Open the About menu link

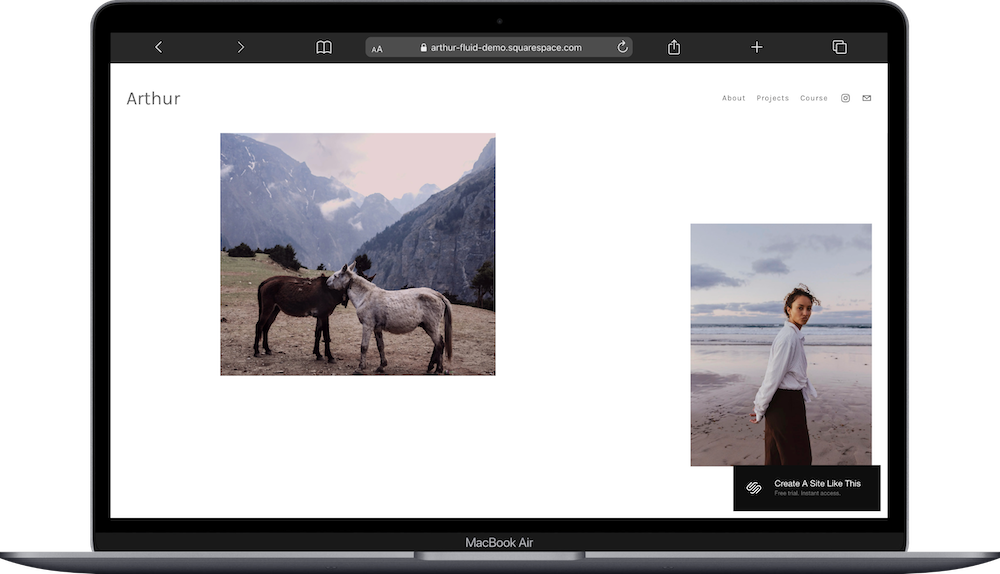coord(733,98)
